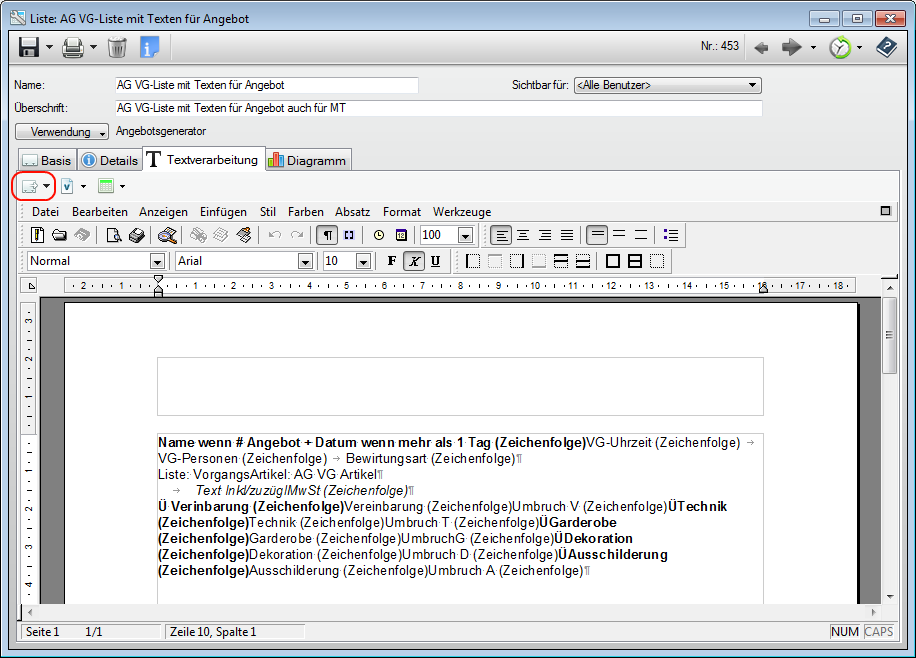The height and width of the screenshot is (658, 916).
Task: Open the Basis tab
Action: coord(47,160)
